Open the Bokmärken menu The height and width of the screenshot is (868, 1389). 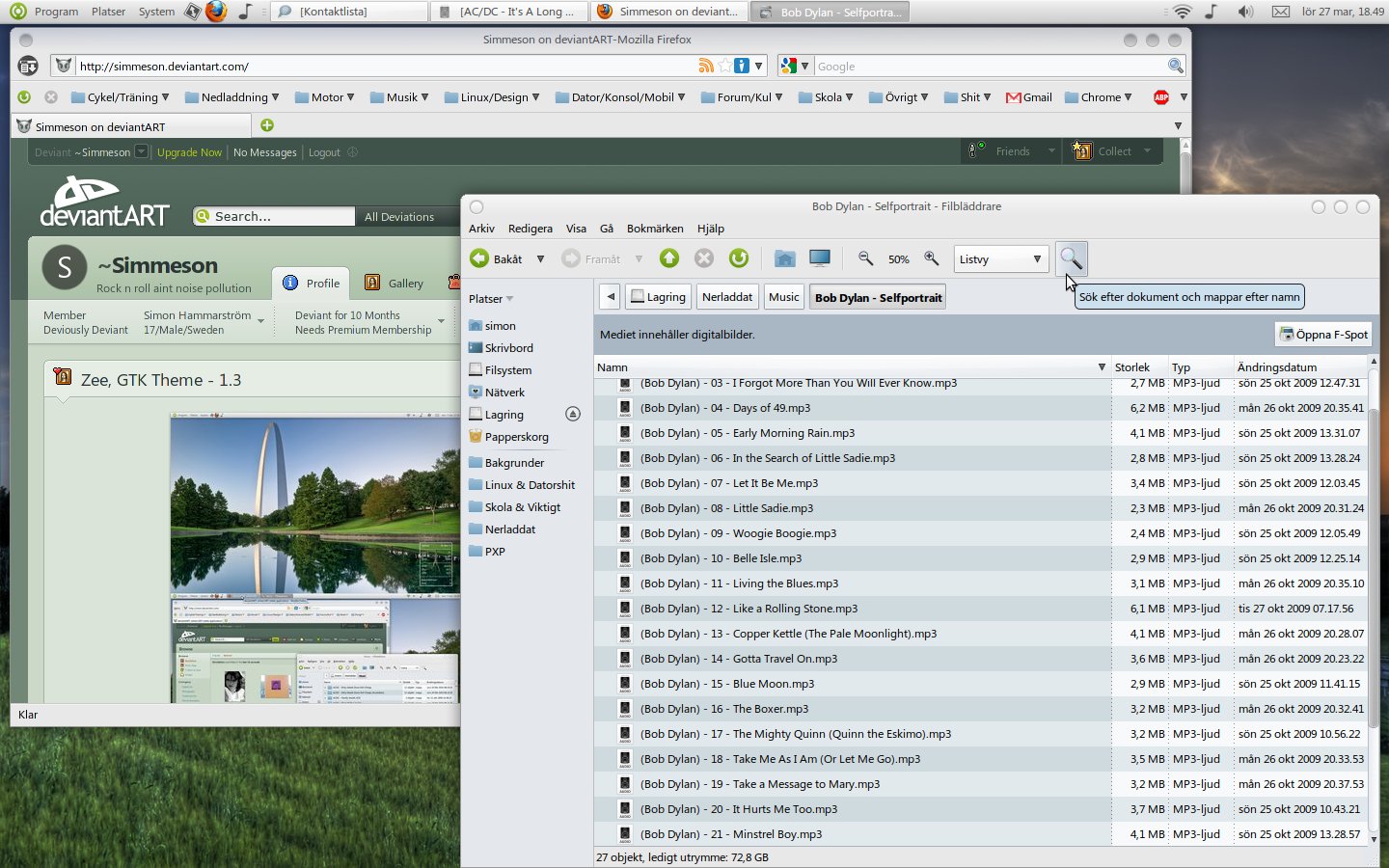[655, 229]
